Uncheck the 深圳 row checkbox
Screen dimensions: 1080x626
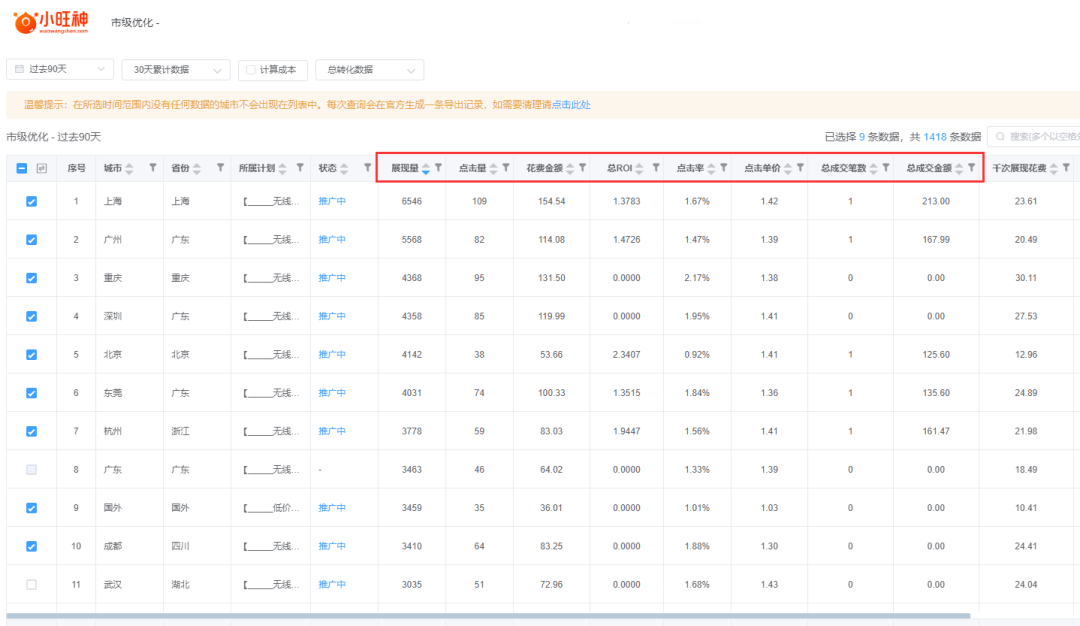[31, 316]
